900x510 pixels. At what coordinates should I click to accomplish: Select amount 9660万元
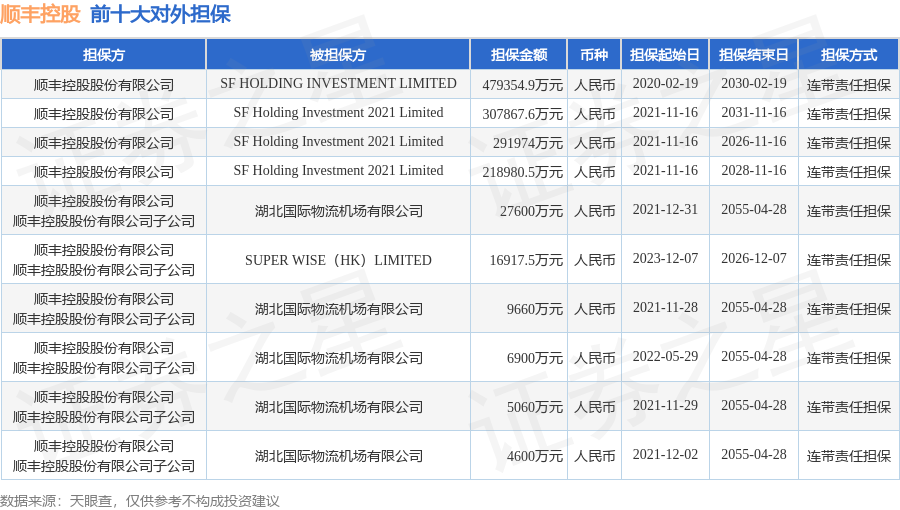pos(534,310)
